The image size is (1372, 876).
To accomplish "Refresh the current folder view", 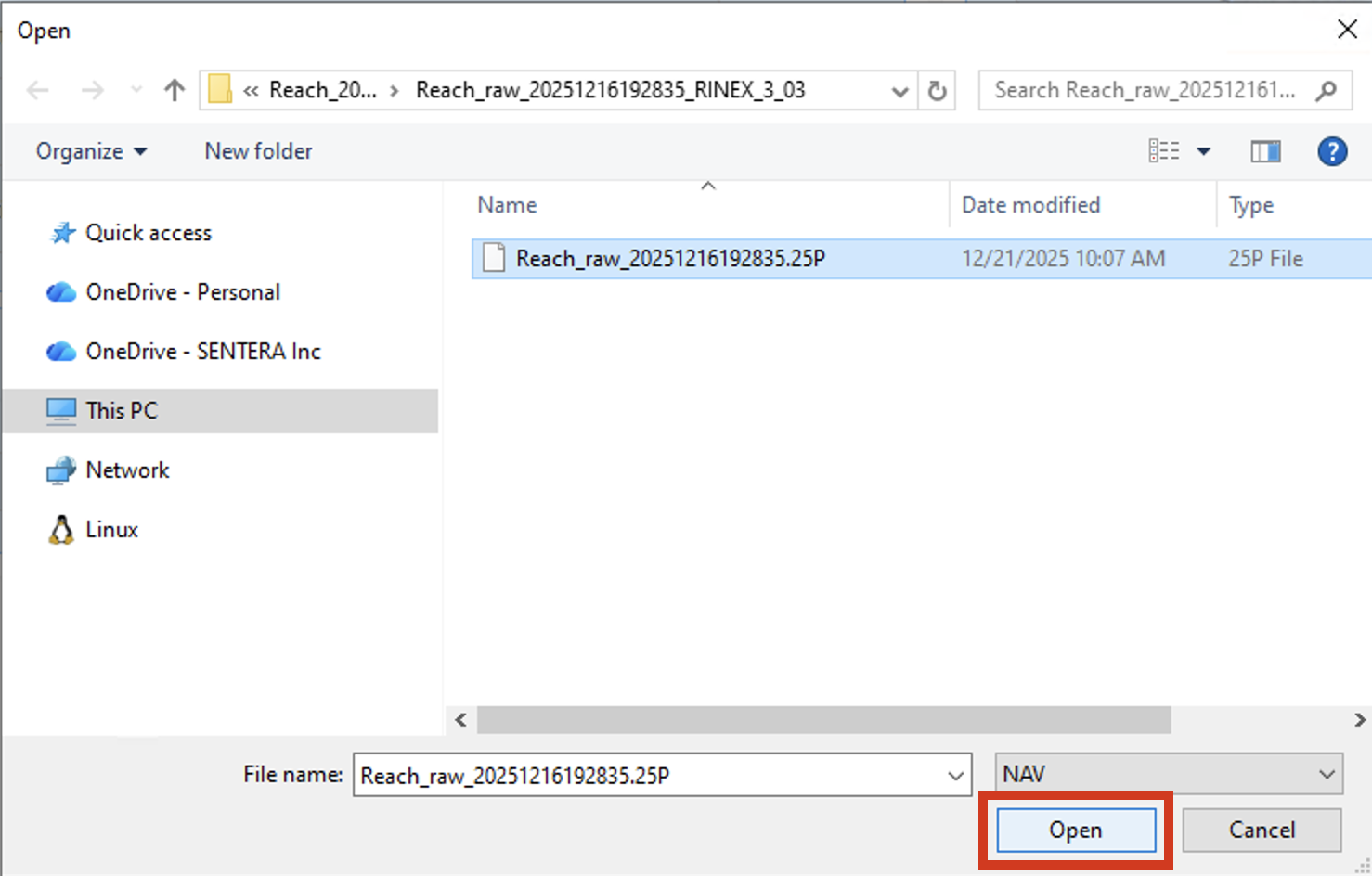I will (938, 90).
